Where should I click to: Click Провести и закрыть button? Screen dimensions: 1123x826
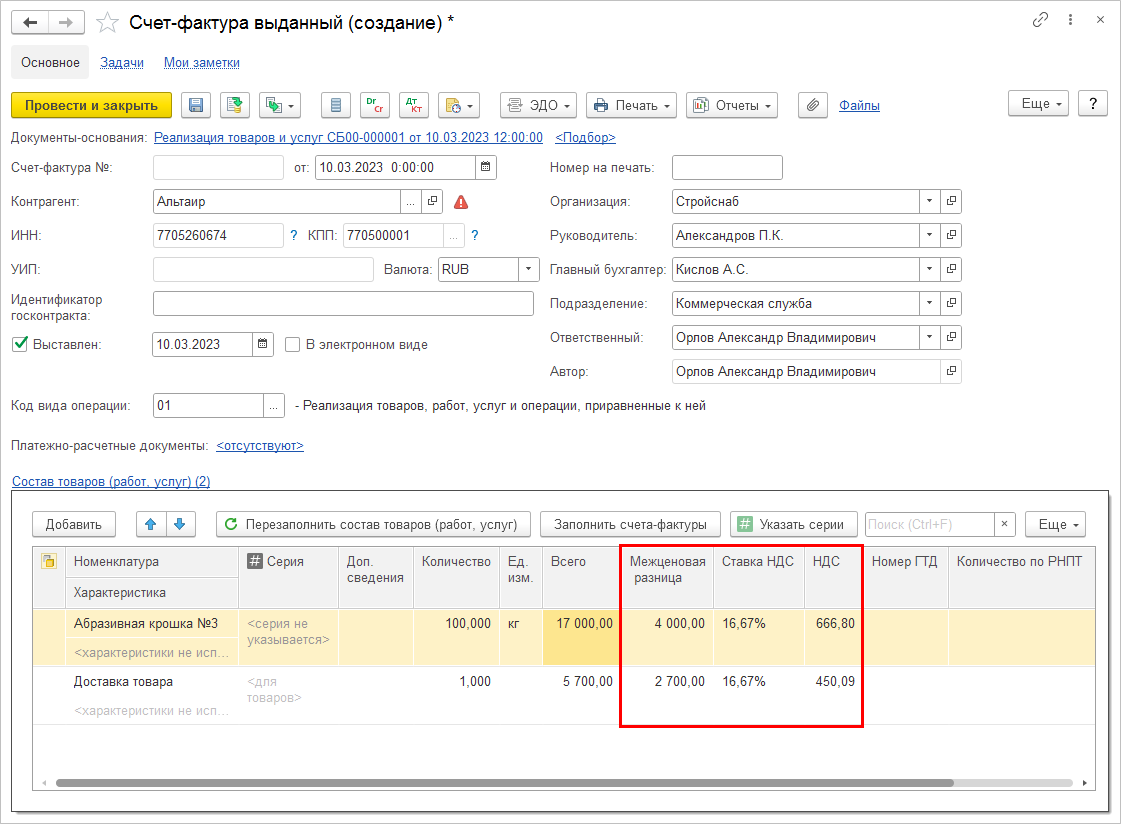pyautogui.click(x=91, y=105)
